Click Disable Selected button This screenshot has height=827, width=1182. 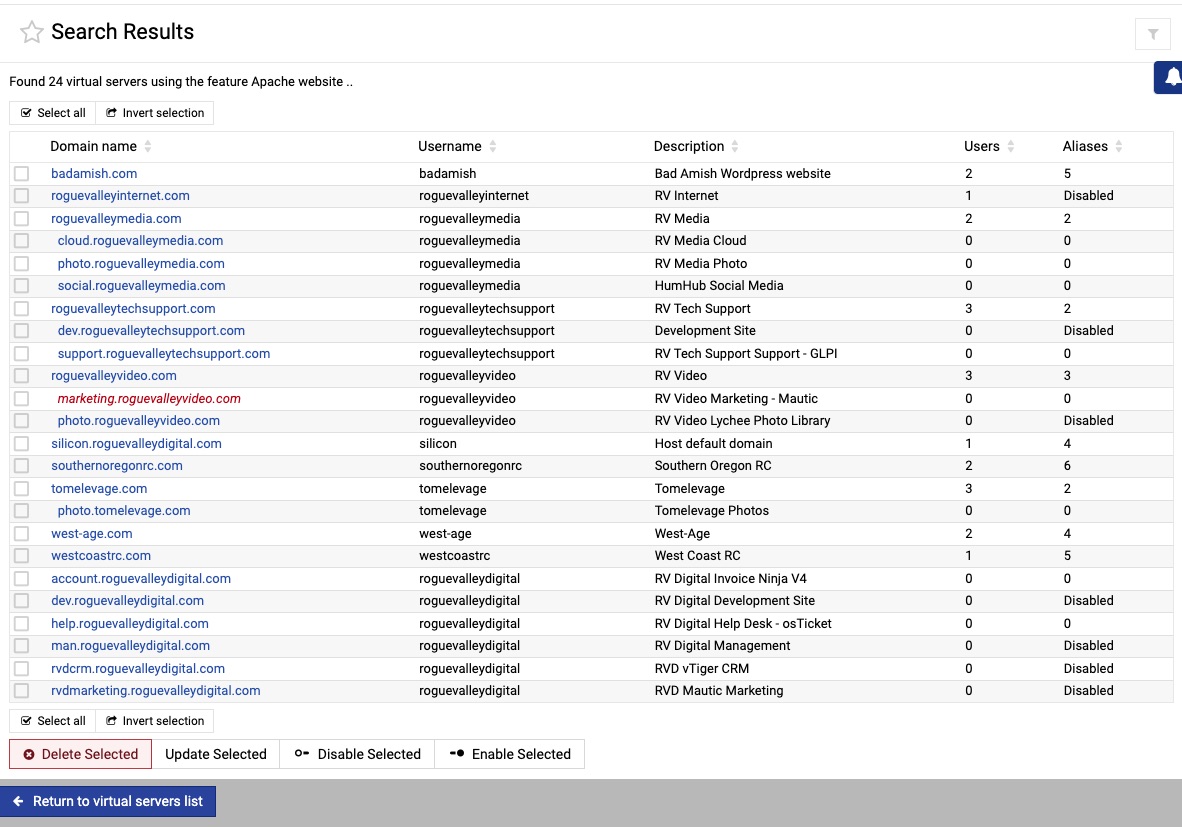(357, 754)
